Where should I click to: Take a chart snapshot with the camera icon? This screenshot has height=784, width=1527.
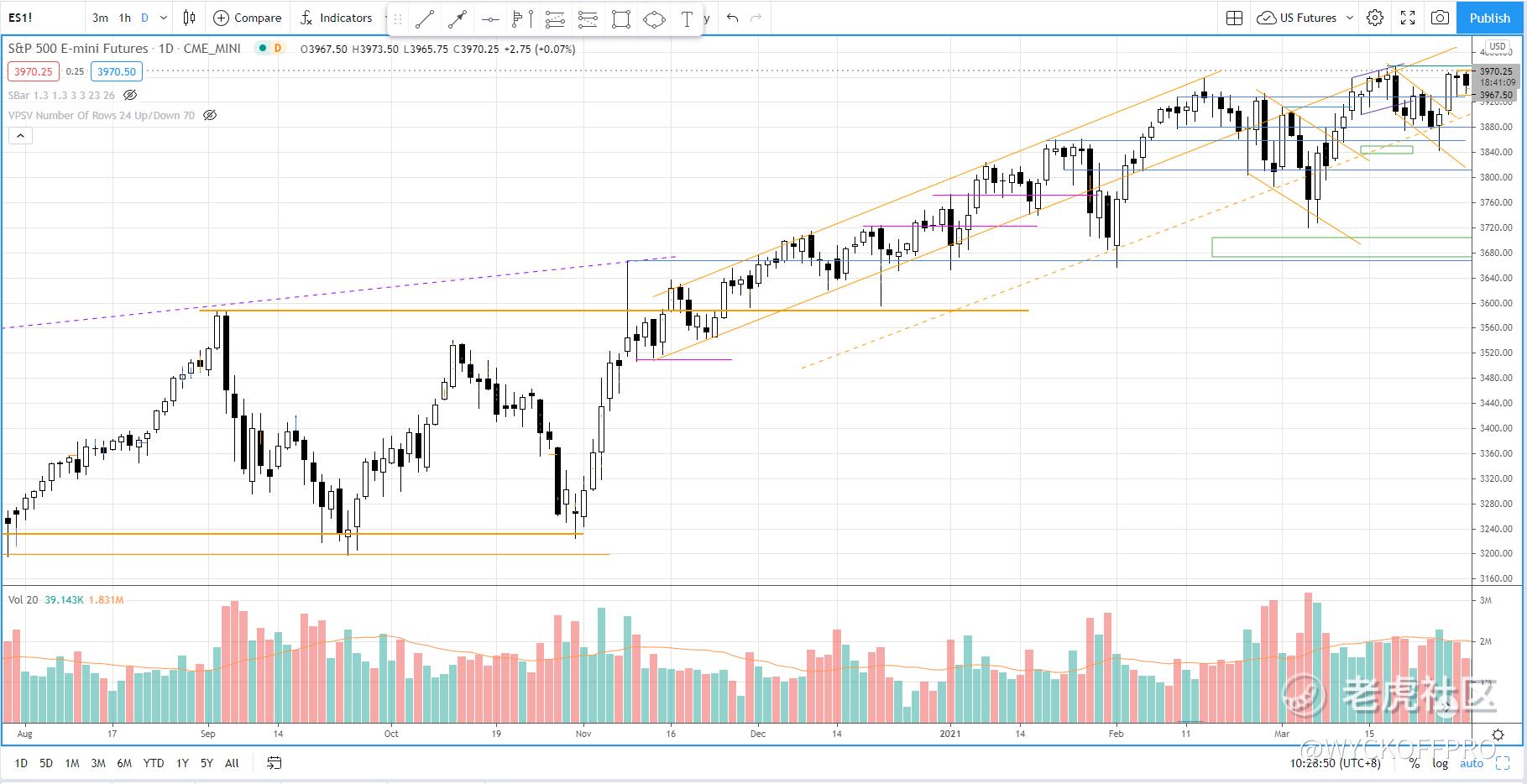[1441, 18]
